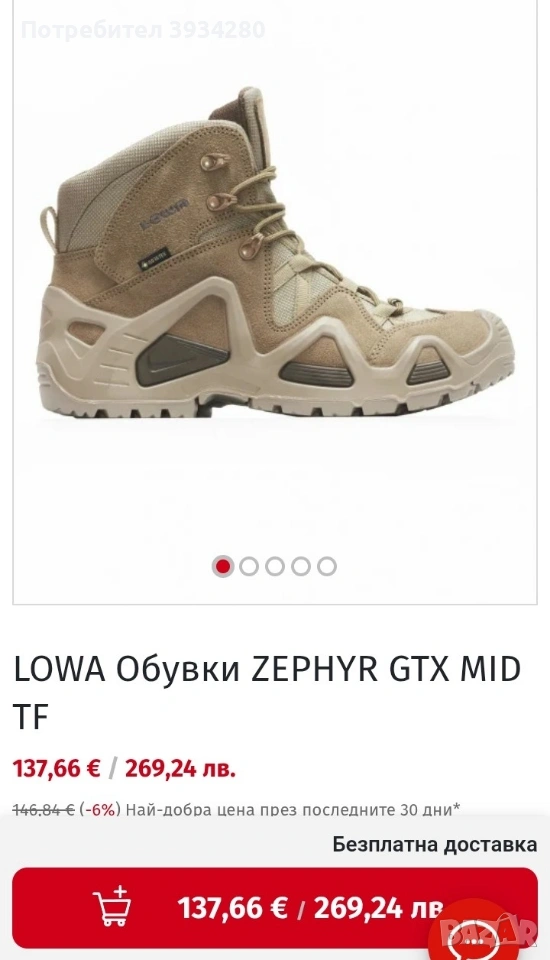The image size is (550, 960).
Task: Open the LOWA ZEPHYR GTX MID TF title
Action: click(267, 692)
